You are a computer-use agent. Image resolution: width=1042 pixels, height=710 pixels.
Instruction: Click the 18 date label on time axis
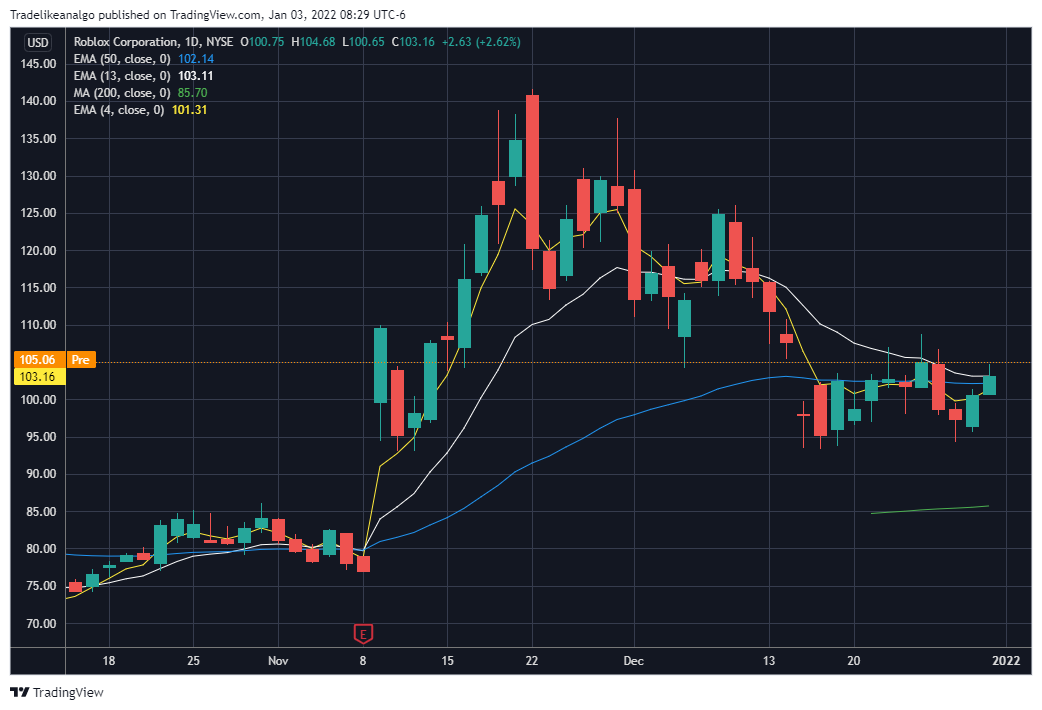(108, 661)
